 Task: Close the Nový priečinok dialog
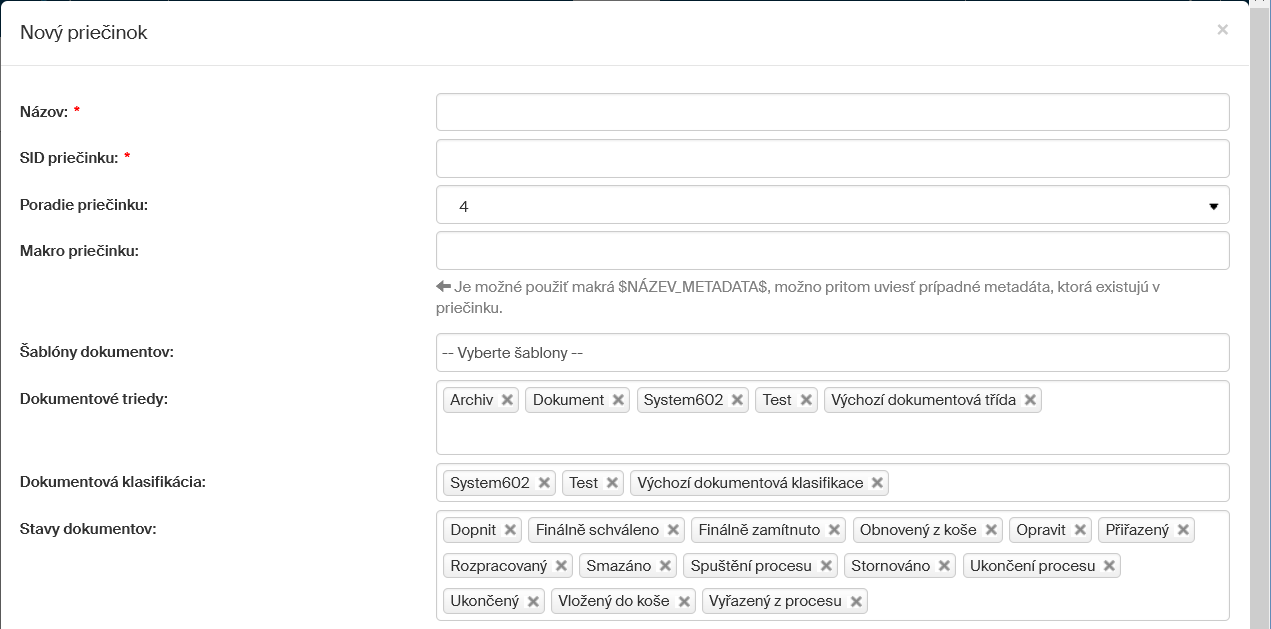tap(1222, 30)
